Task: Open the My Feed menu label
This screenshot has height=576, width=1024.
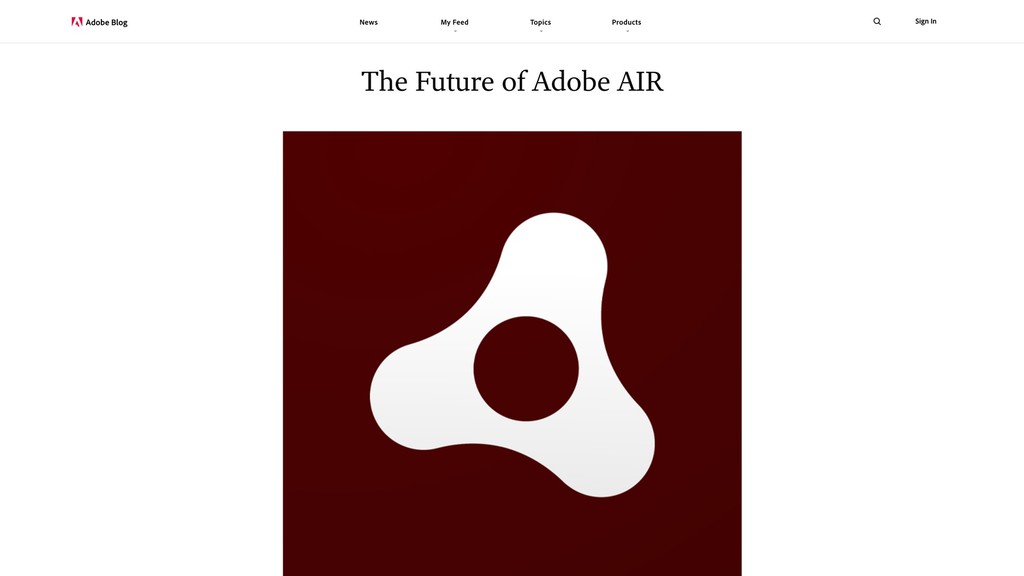Action: click(x=455, y=22)
